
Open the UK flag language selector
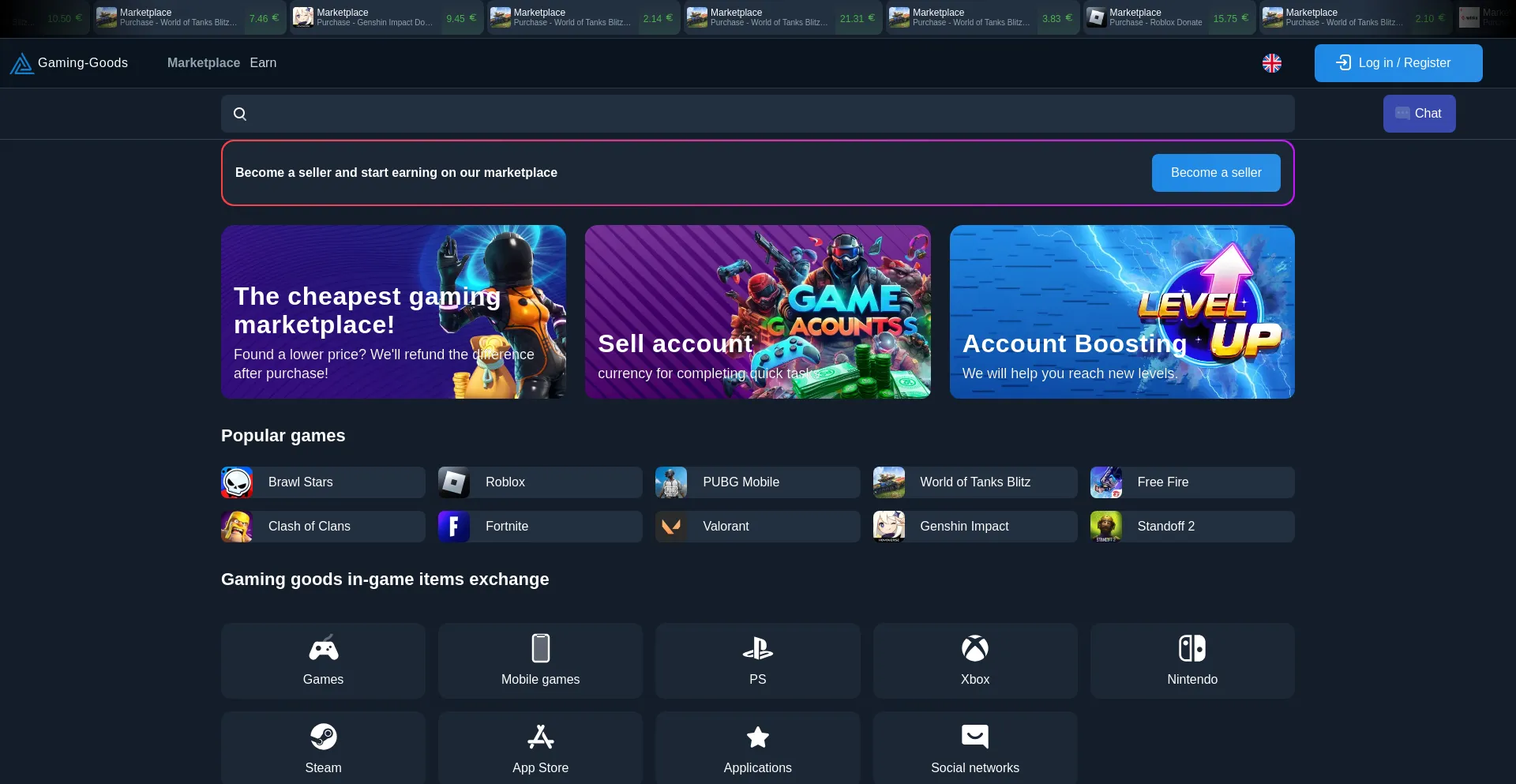click(1271, 63)
